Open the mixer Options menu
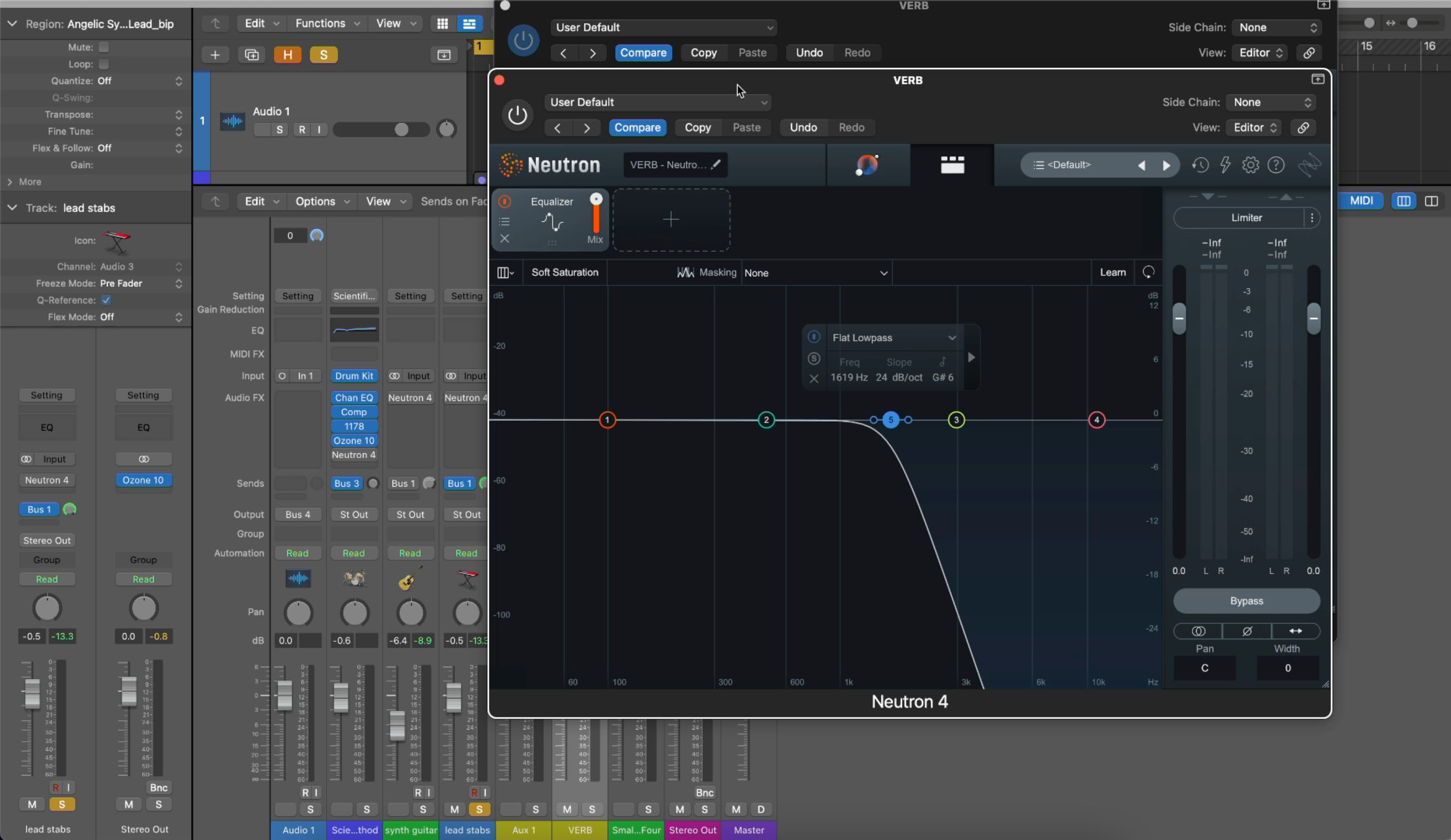The width and height of the screenshot is (1451, 840). tap(322, 201)
